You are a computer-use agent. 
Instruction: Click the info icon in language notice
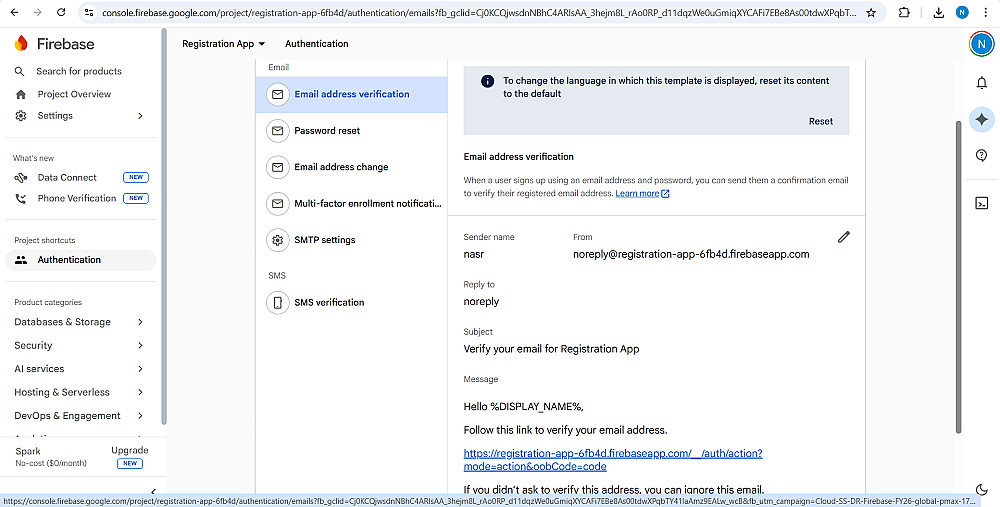click(487, 81)
